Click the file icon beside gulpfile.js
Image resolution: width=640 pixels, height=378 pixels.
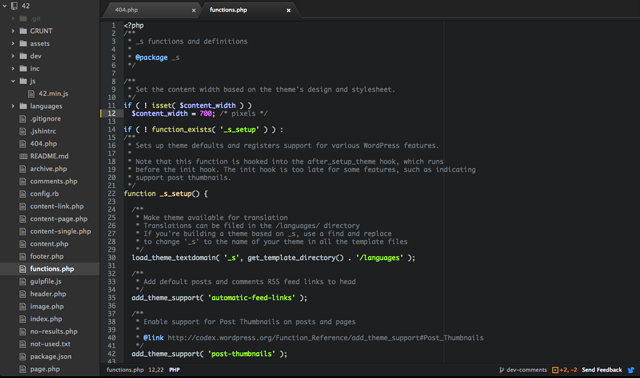[x=23, y=282]
